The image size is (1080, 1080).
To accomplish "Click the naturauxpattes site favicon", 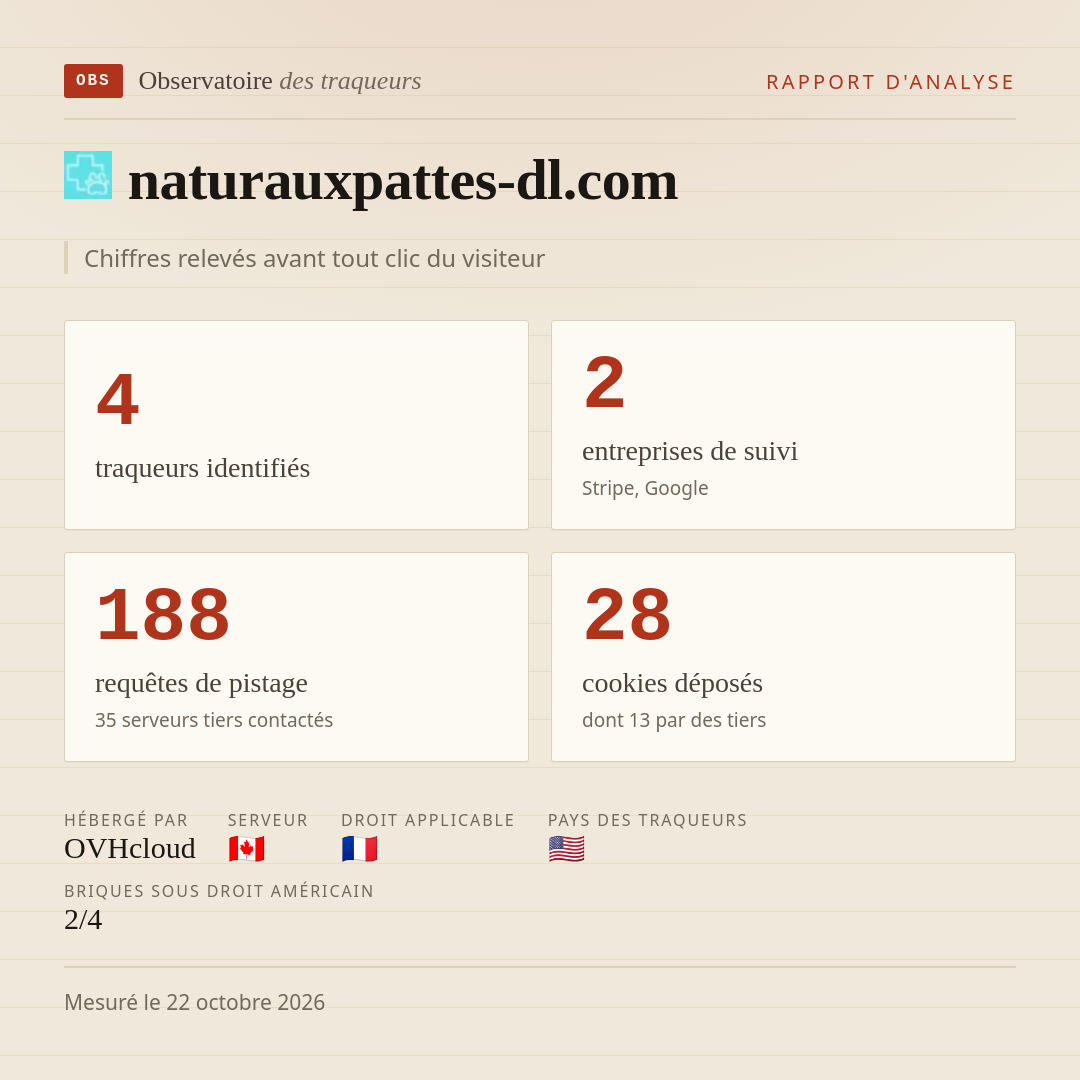I will click(x=88, y=175).
